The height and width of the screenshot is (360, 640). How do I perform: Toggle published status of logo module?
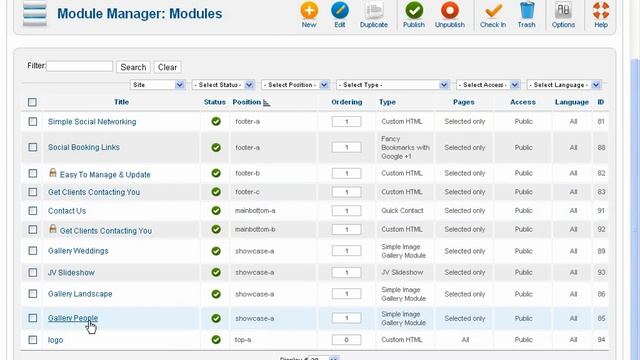coord(216,340)
